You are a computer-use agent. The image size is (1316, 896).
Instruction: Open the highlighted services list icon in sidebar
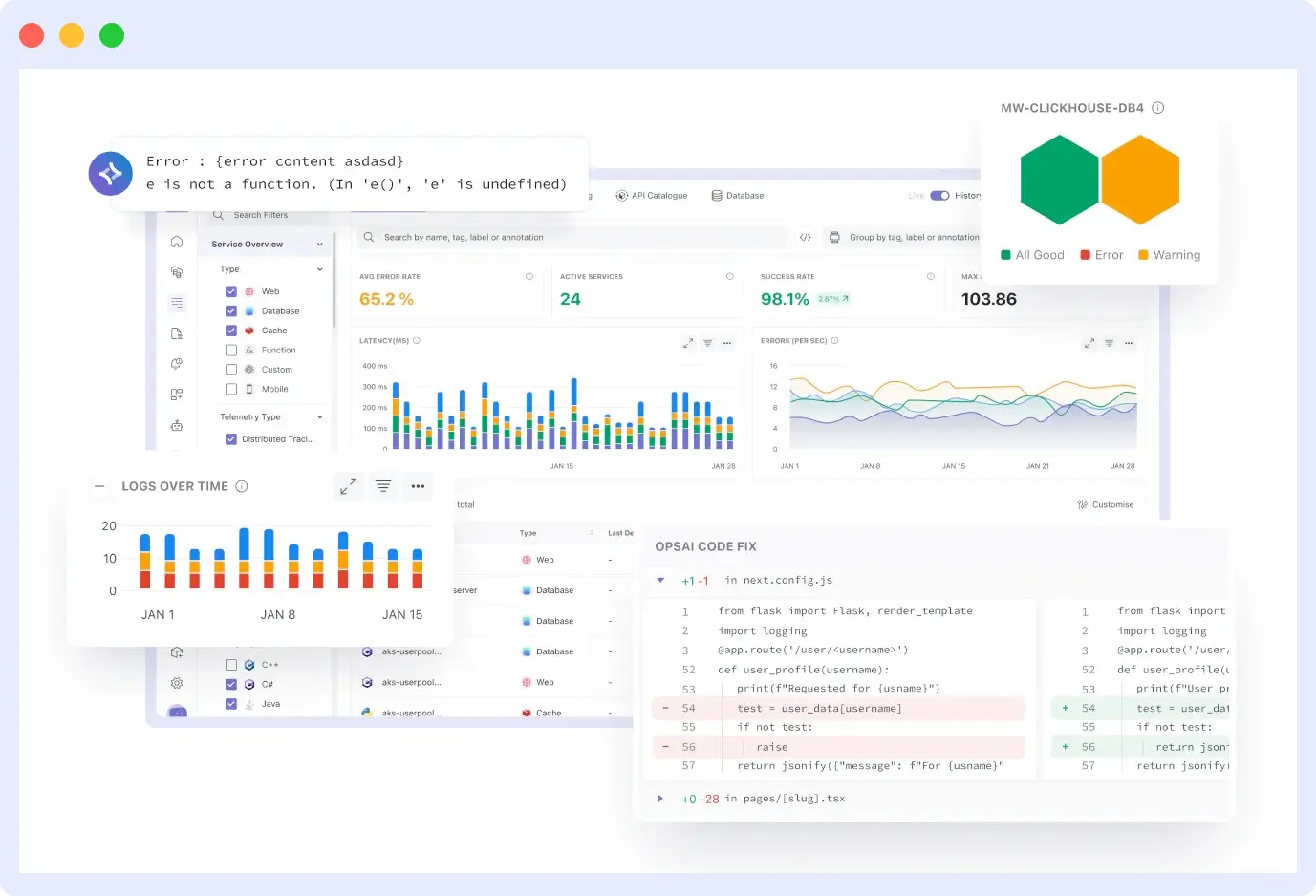[177, 302]
